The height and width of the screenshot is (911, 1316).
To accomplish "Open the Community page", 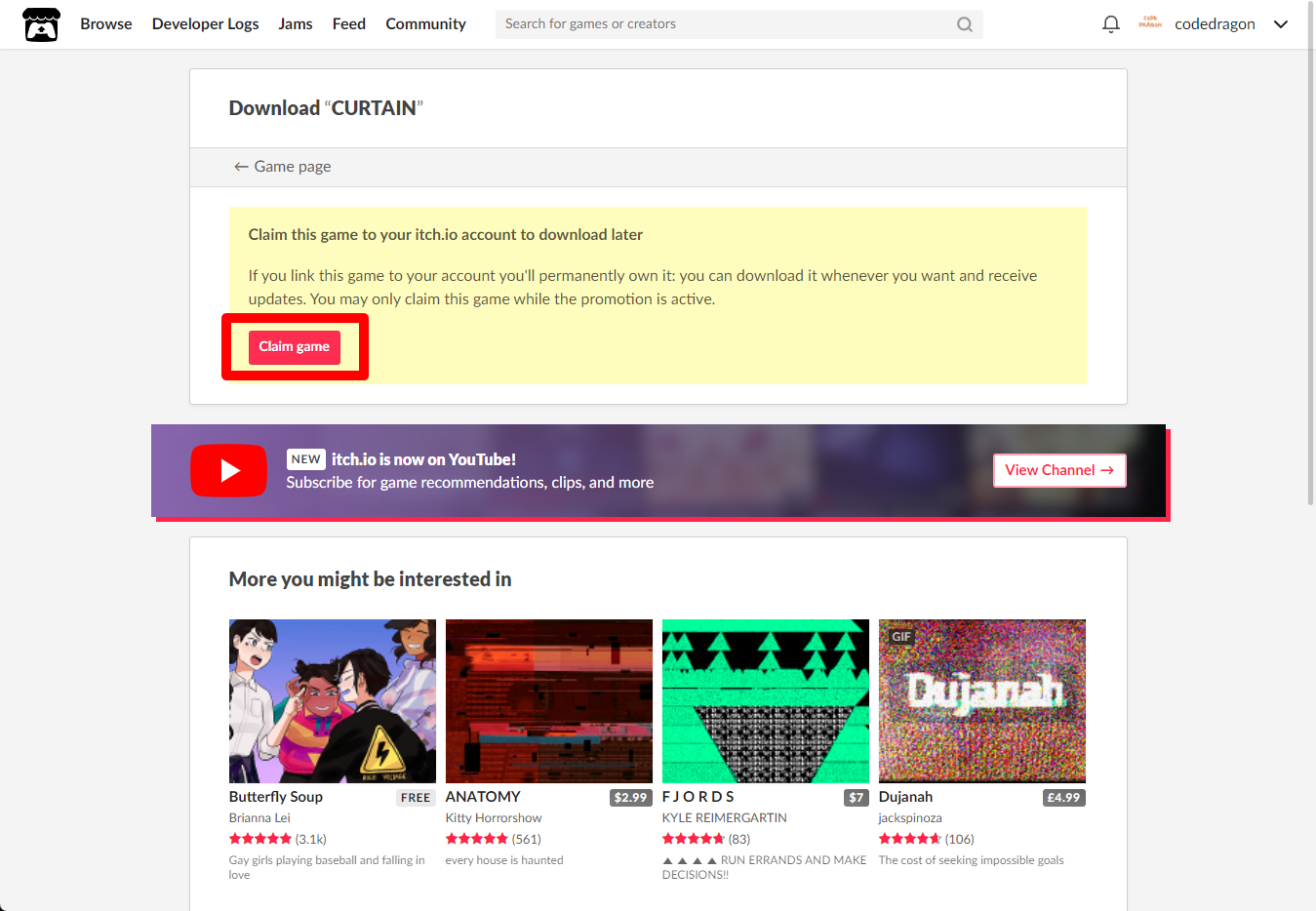I will point(425,24).
